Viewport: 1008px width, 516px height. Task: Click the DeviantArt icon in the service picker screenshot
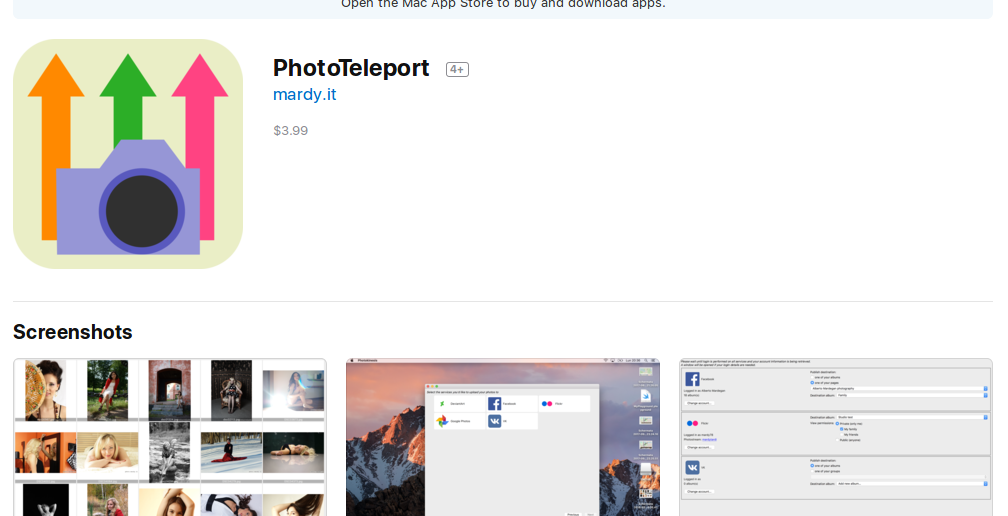pyautogui.click(x=442, y=404)
